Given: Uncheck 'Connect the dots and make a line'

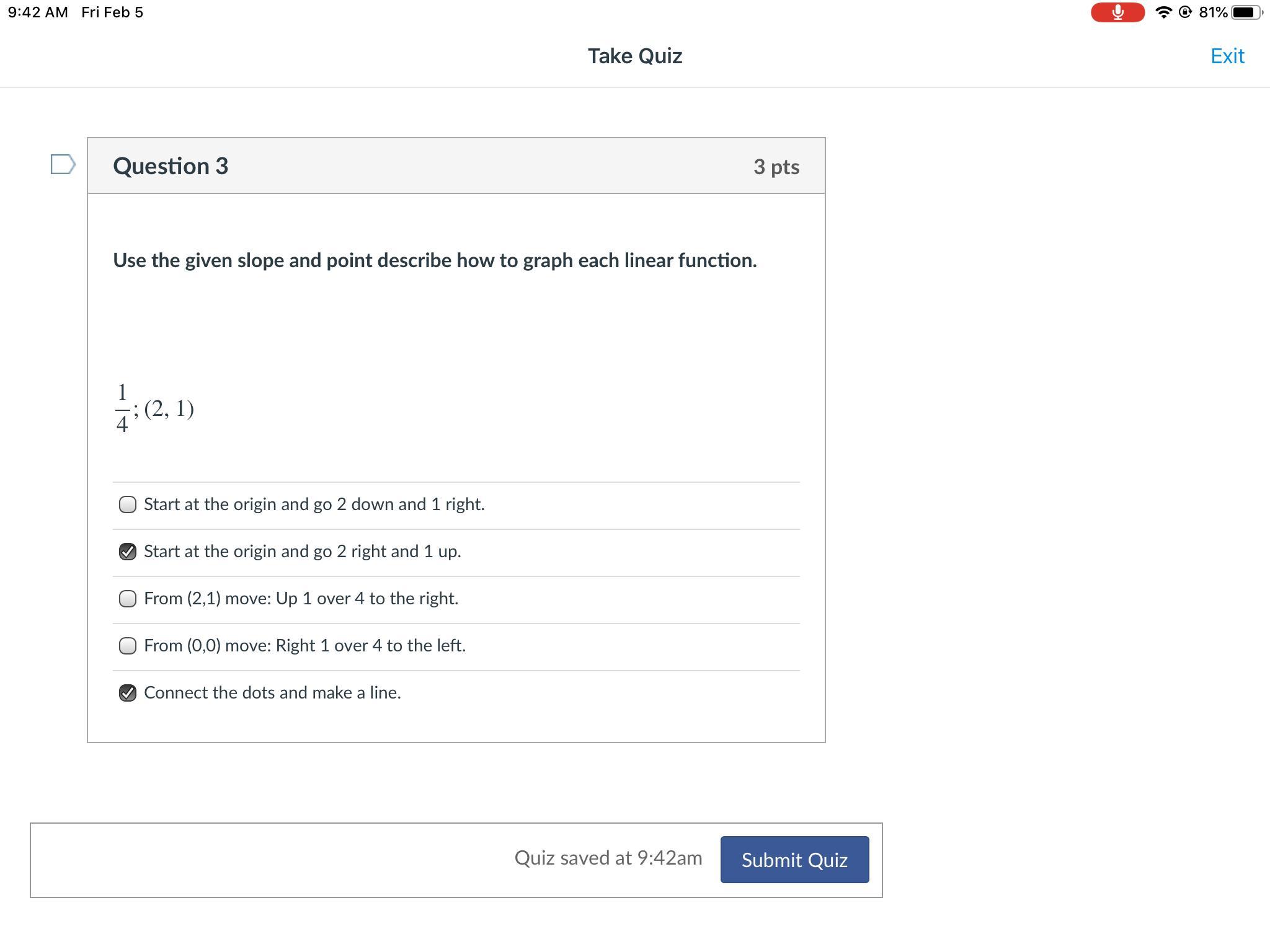Looking at the screenshot, I should pyautogui.click(x=128, y=693).
